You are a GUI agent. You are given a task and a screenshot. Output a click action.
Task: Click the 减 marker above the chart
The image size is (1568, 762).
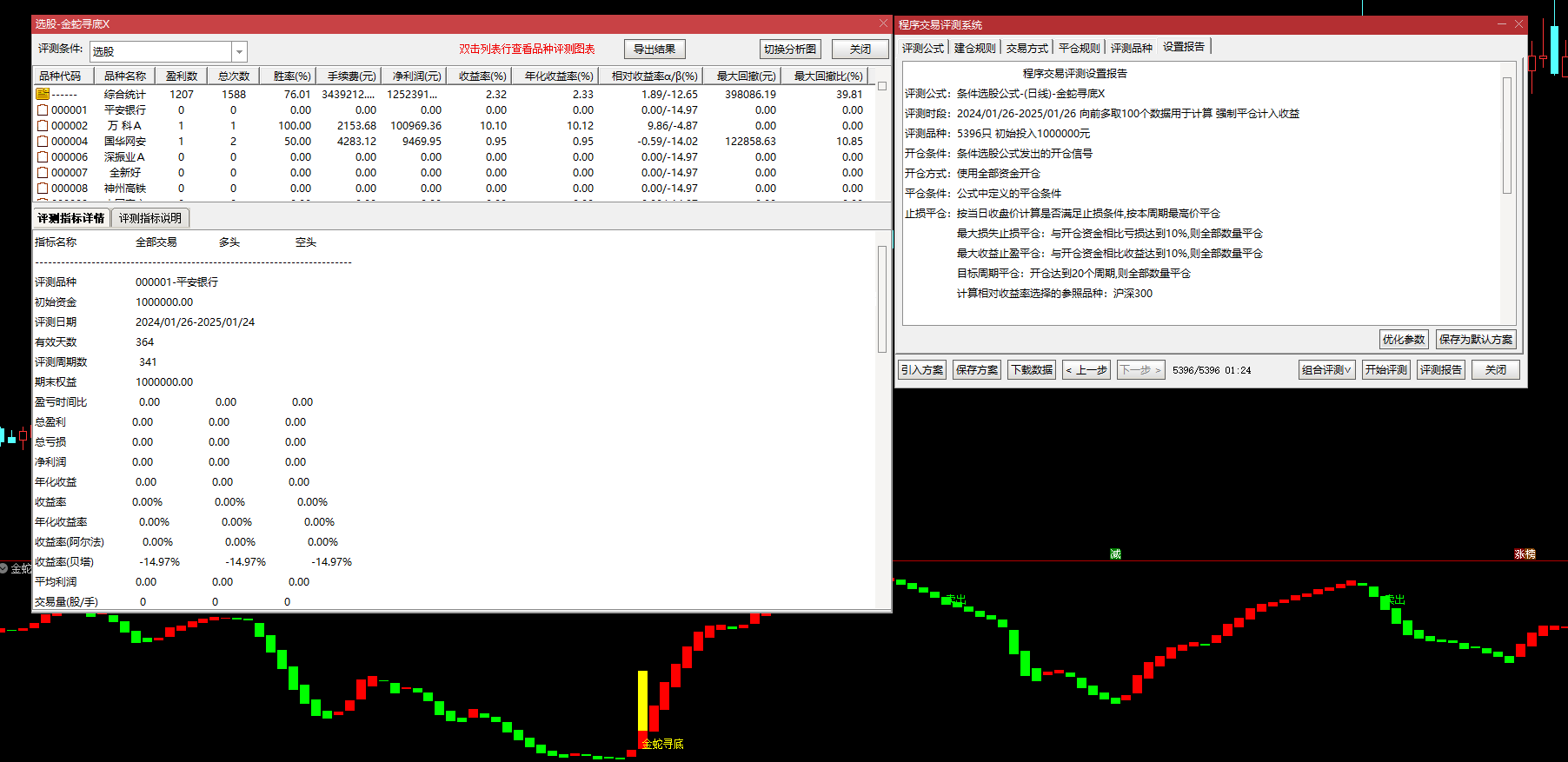coord(1115,553)
